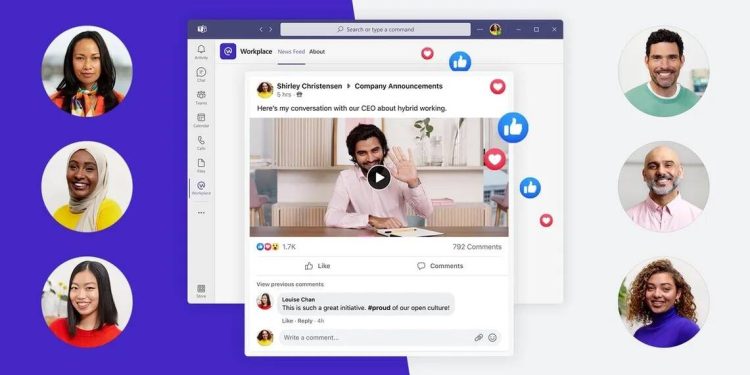
Task: Click the Workplace logo in header
Action: [228, 51]
